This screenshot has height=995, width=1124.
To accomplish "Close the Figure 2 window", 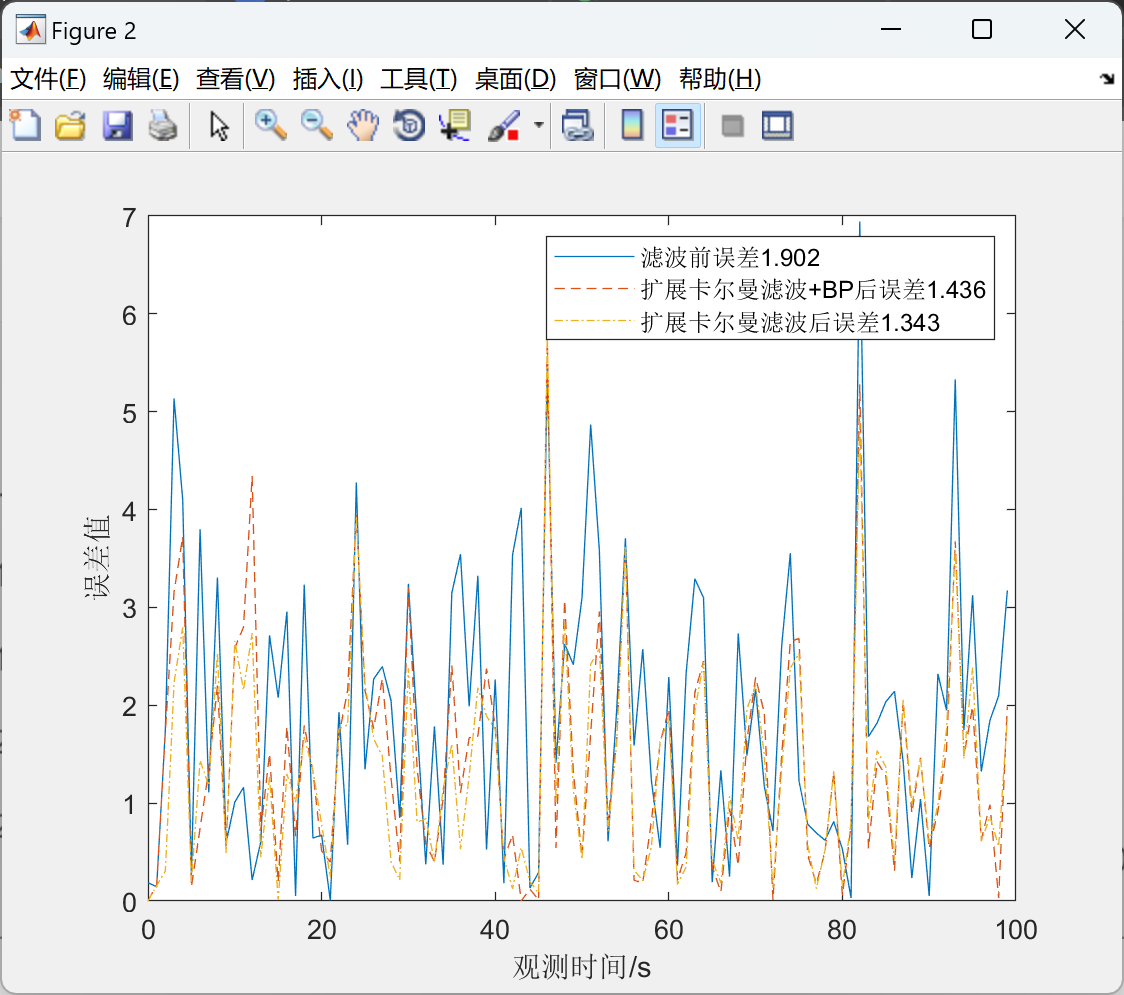I will [1075, 29].
